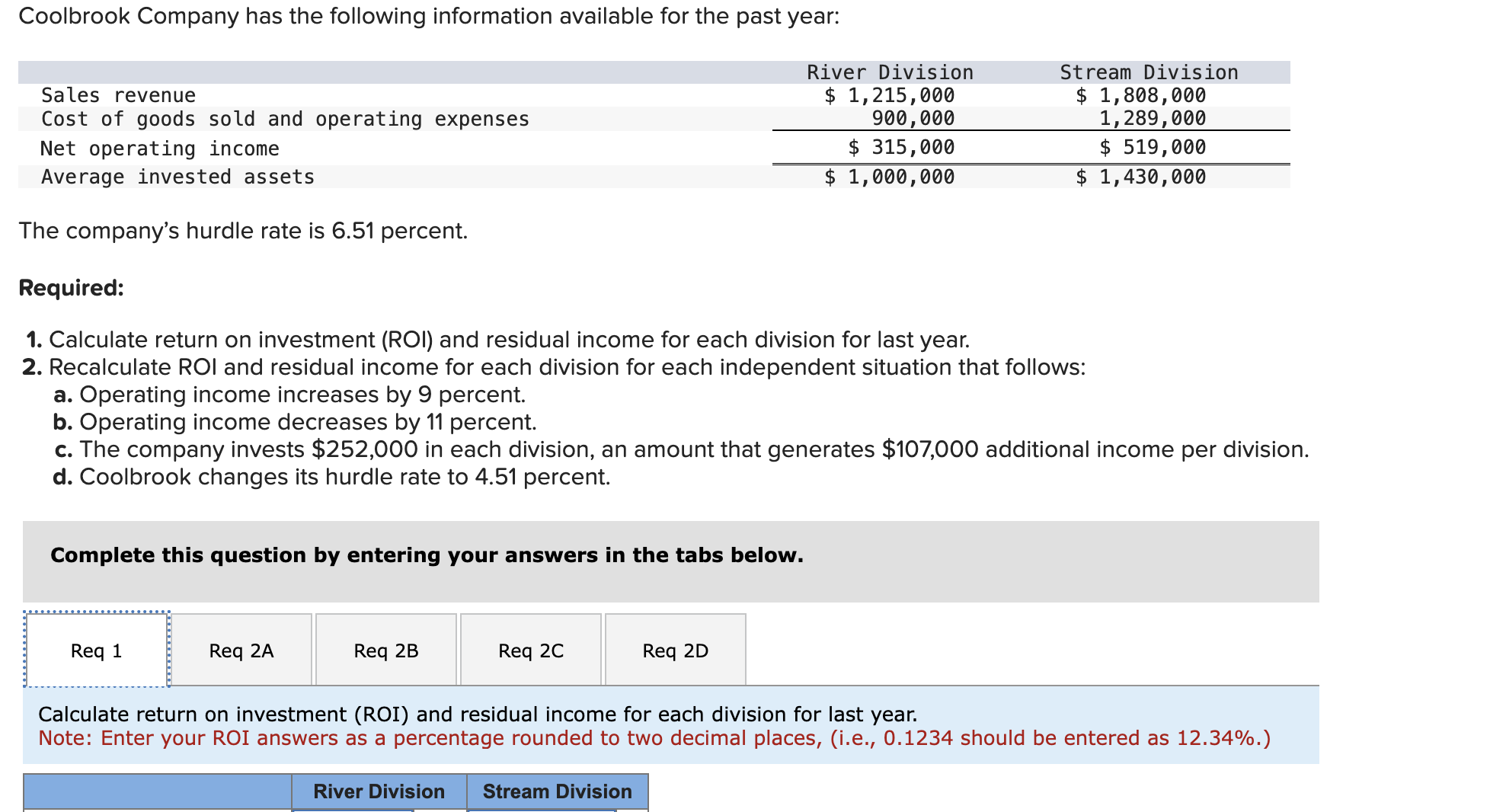Click the red ROI rounding note

pyautogui.click(x=654, y=738)
